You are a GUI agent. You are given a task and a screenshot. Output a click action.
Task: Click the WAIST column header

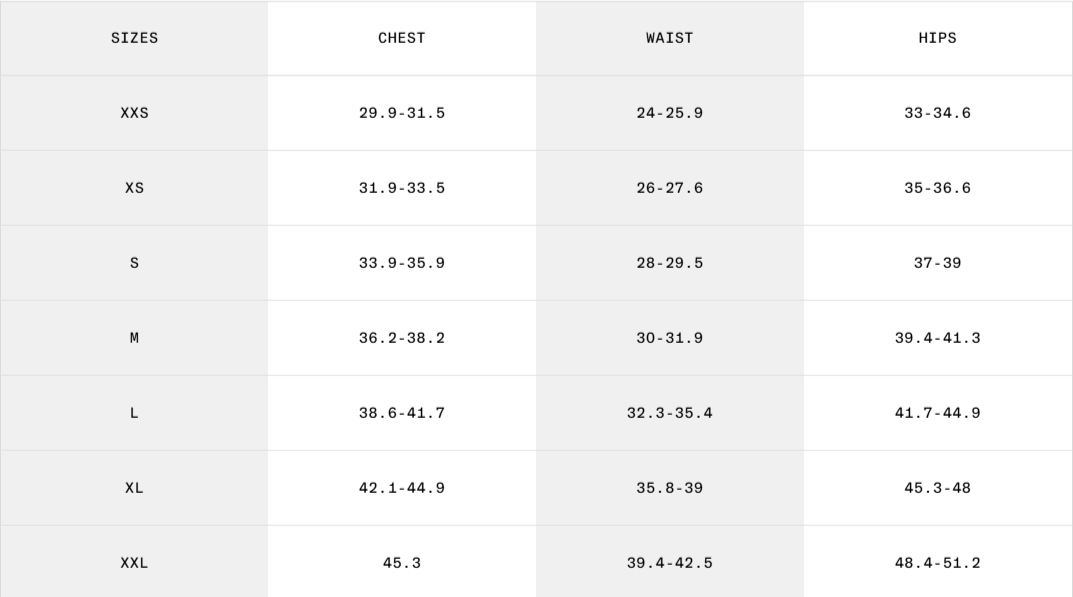[669, 38]
